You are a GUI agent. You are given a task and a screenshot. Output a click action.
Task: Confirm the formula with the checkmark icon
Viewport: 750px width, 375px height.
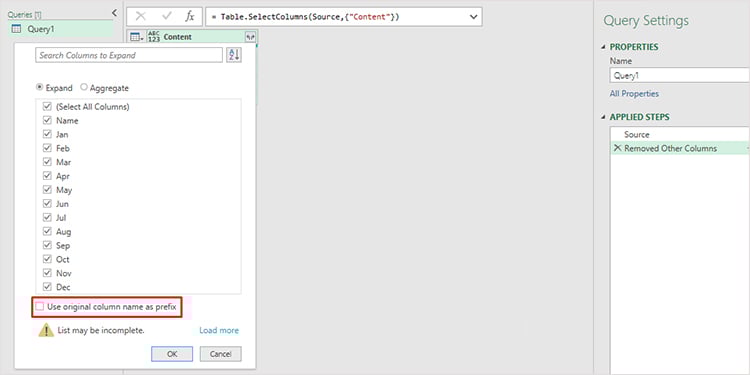(x=166, y=16)
